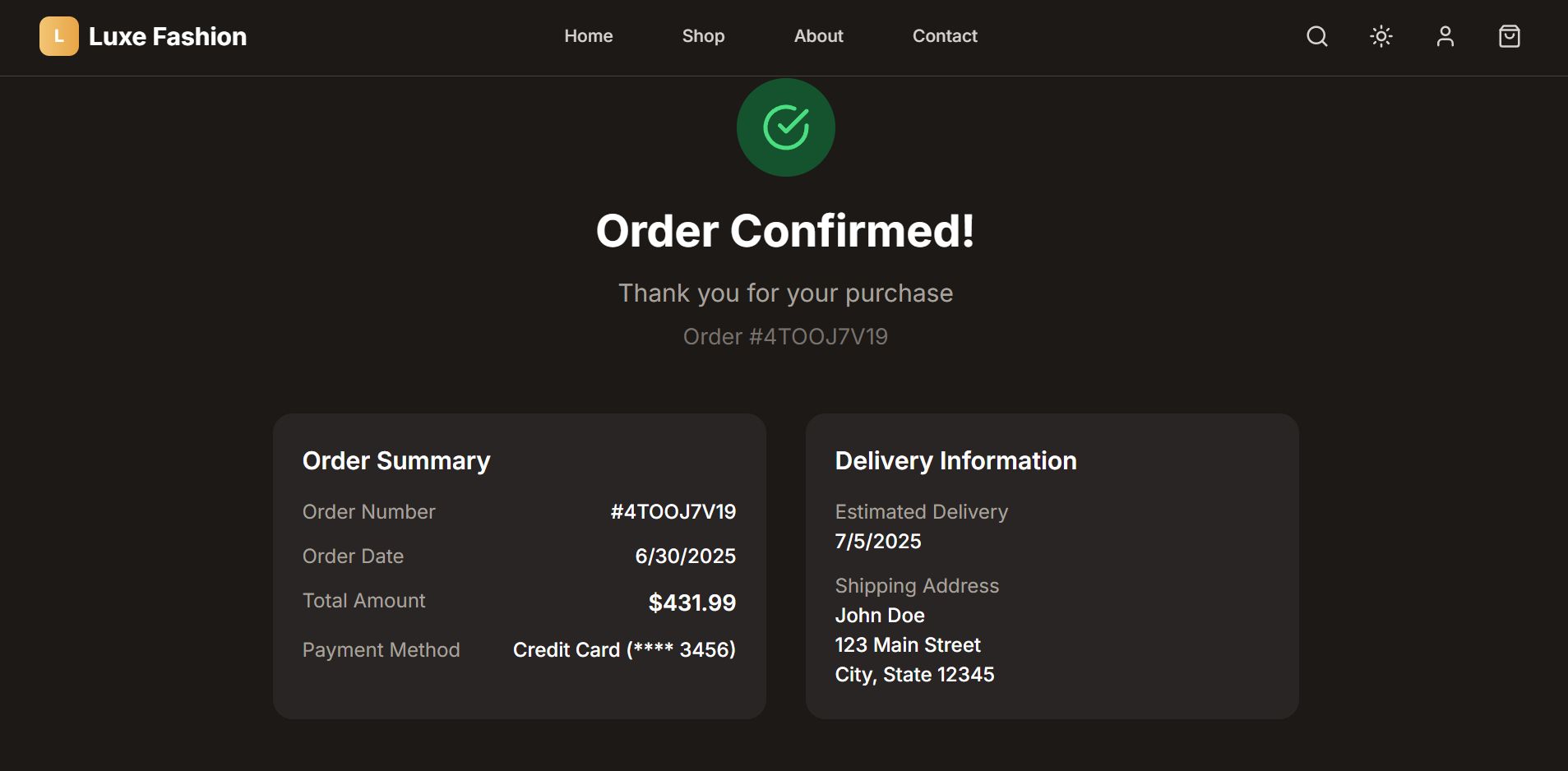Click the Luxe Fashion logo icon

[x=59, y=36]
